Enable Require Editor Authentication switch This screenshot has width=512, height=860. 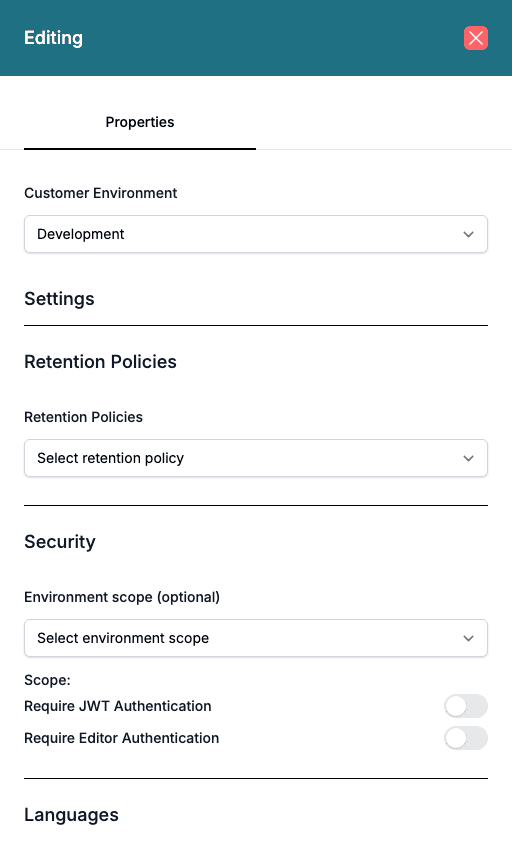466,738
